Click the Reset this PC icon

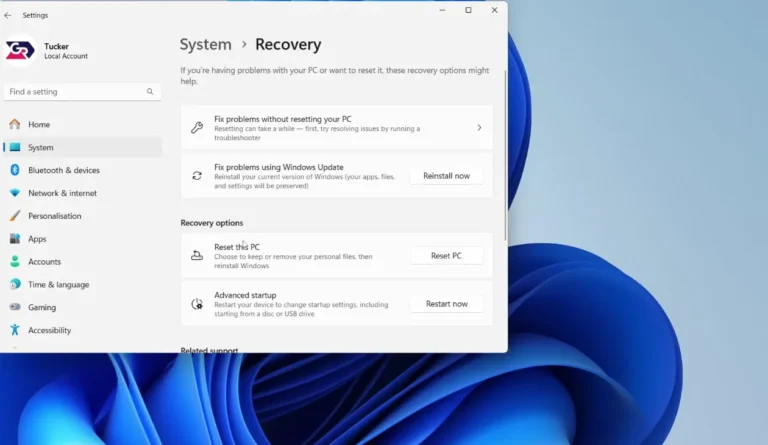(x=197, y=256)
